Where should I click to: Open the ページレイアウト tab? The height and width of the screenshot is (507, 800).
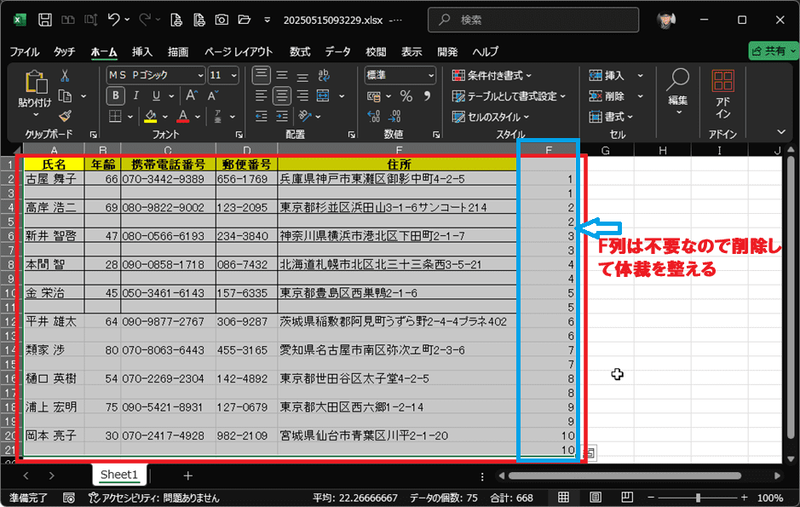point(238,52)
